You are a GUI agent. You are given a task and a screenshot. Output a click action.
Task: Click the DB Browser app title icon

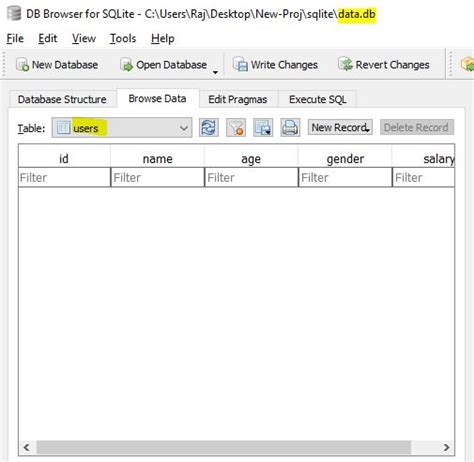click(14, 14)
